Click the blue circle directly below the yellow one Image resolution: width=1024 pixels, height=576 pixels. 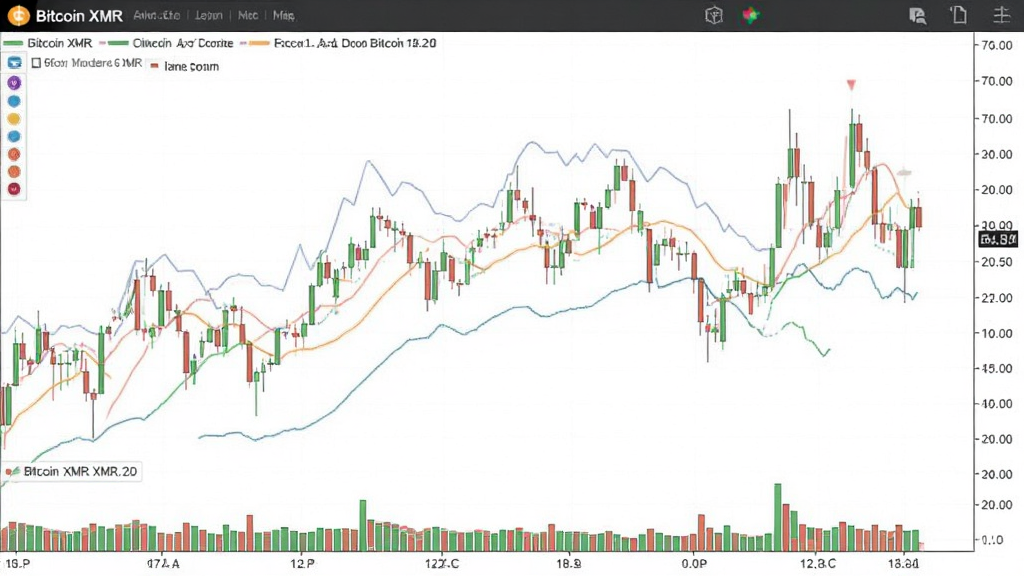point(14,136)
